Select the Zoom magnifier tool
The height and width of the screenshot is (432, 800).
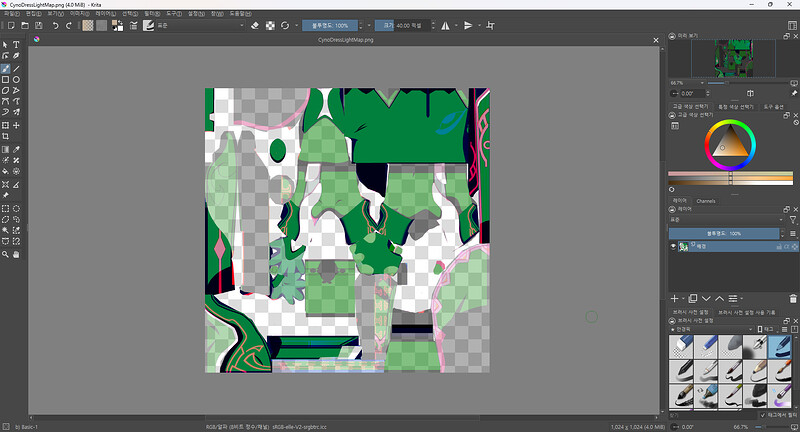click(x=6, y=254)
